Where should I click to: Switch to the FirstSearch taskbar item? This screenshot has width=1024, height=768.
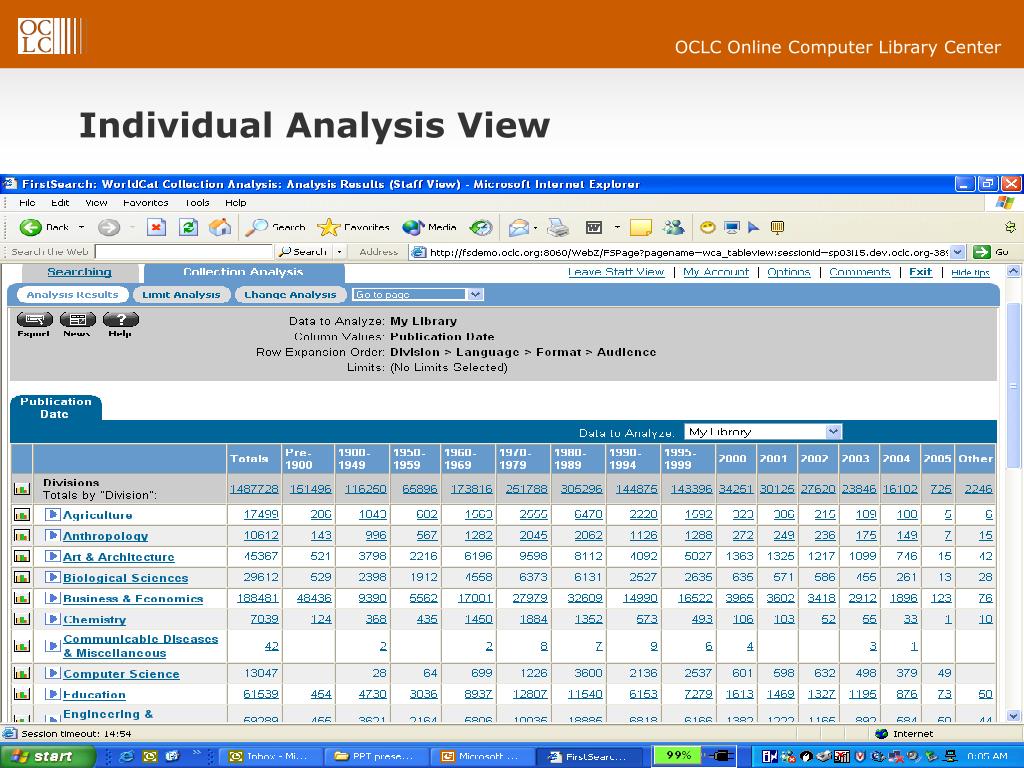590,756
